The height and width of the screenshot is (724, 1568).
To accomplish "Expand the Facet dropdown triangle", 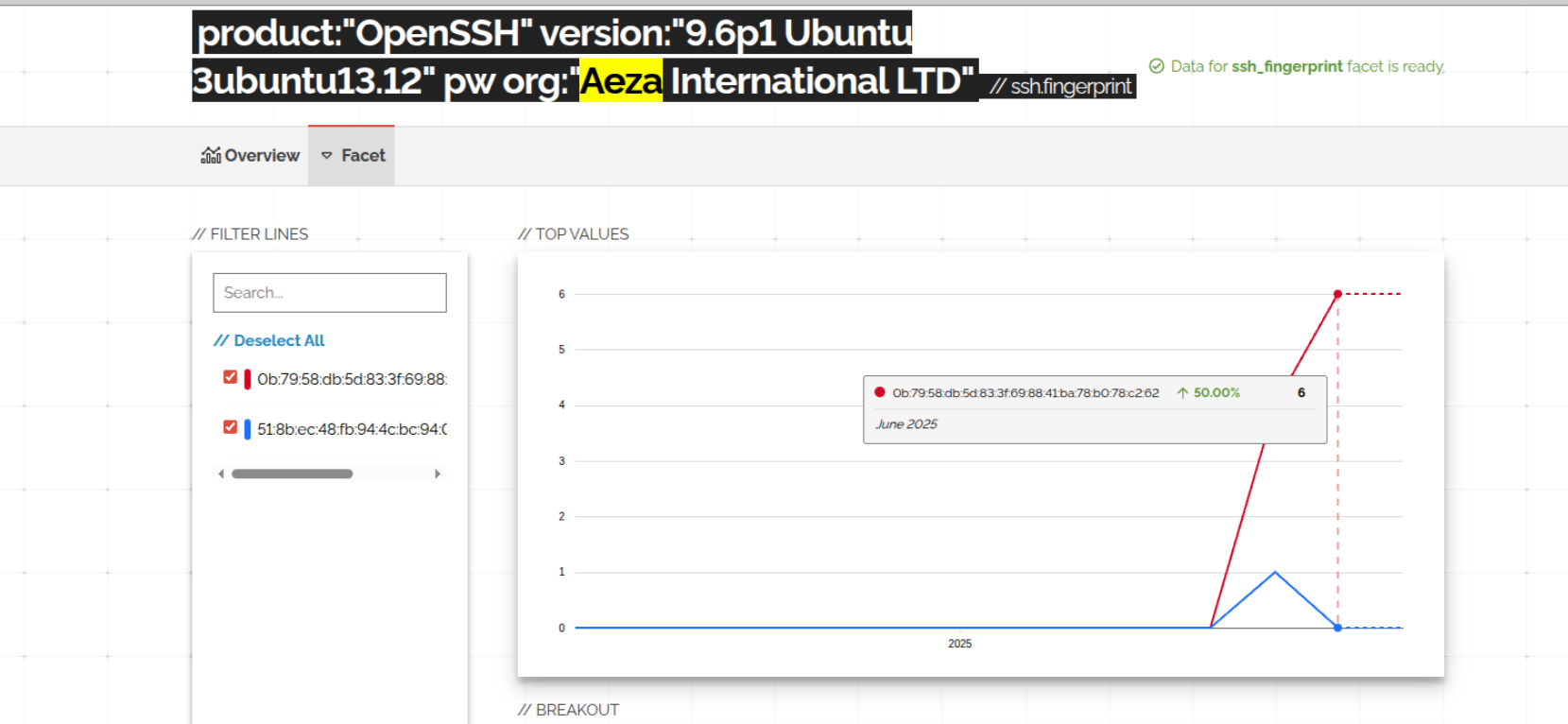I will pos(327,155).
